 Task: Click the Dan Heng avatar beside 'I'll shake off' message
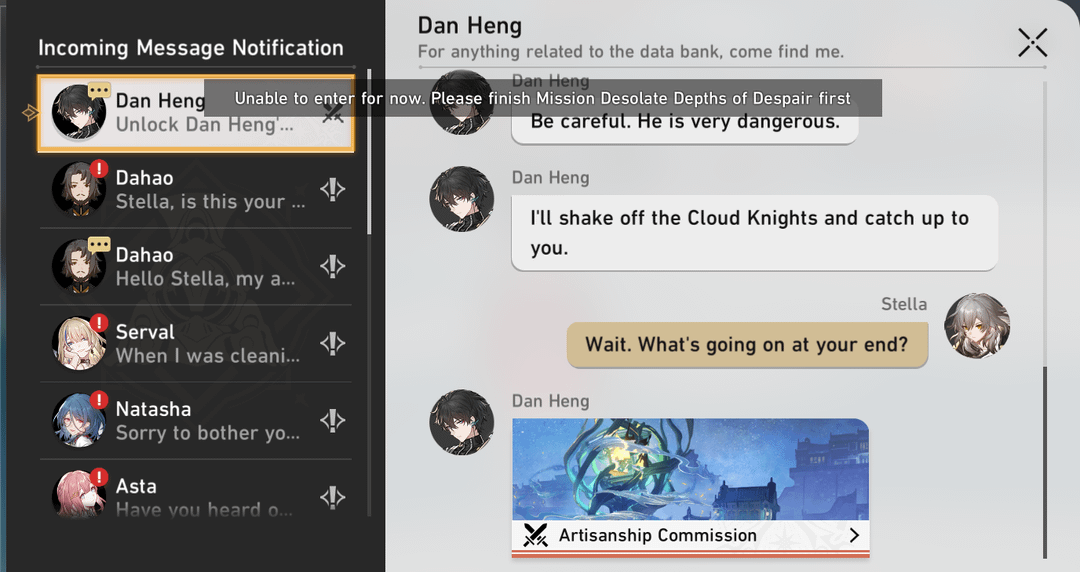point(461,198)
